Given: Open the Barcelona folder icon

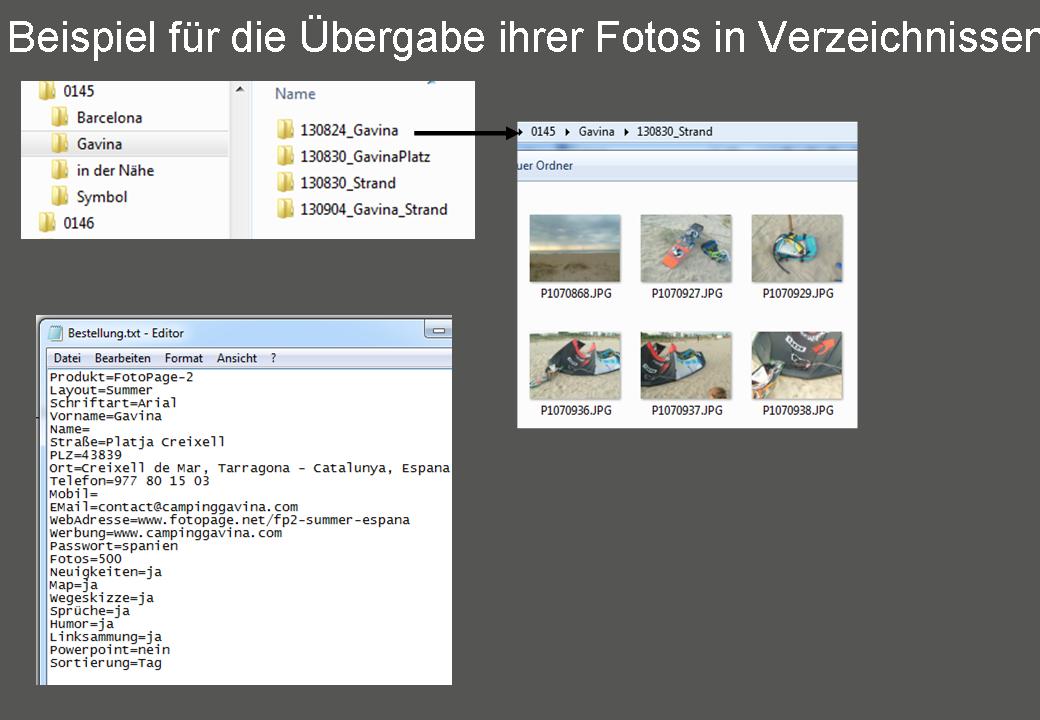Looking at the screenshot, I should pos(60,117).
